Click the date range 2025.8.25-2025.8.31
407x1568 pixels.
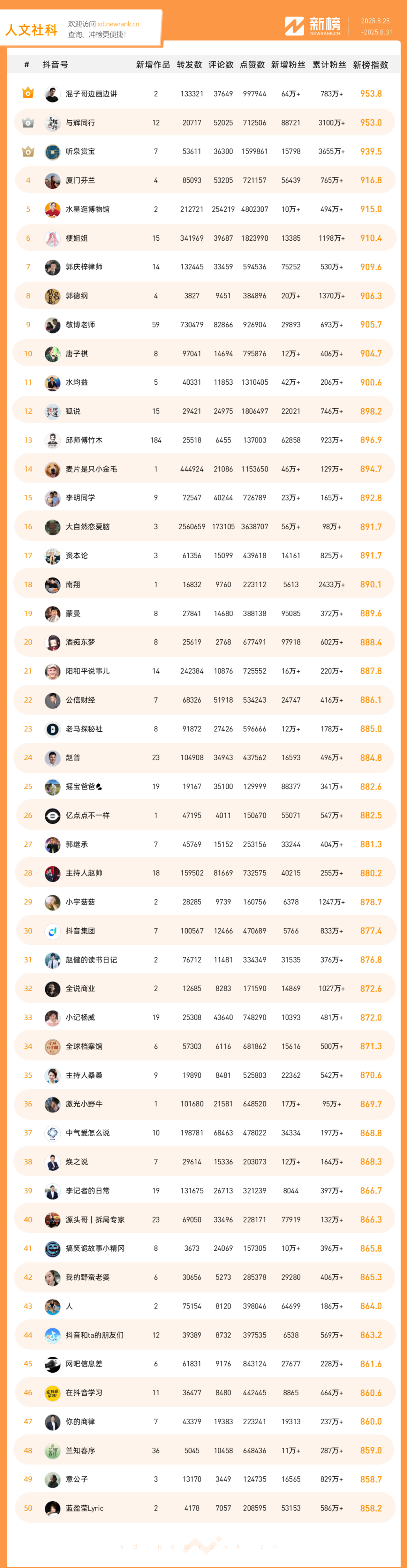(x=376, y=26)
